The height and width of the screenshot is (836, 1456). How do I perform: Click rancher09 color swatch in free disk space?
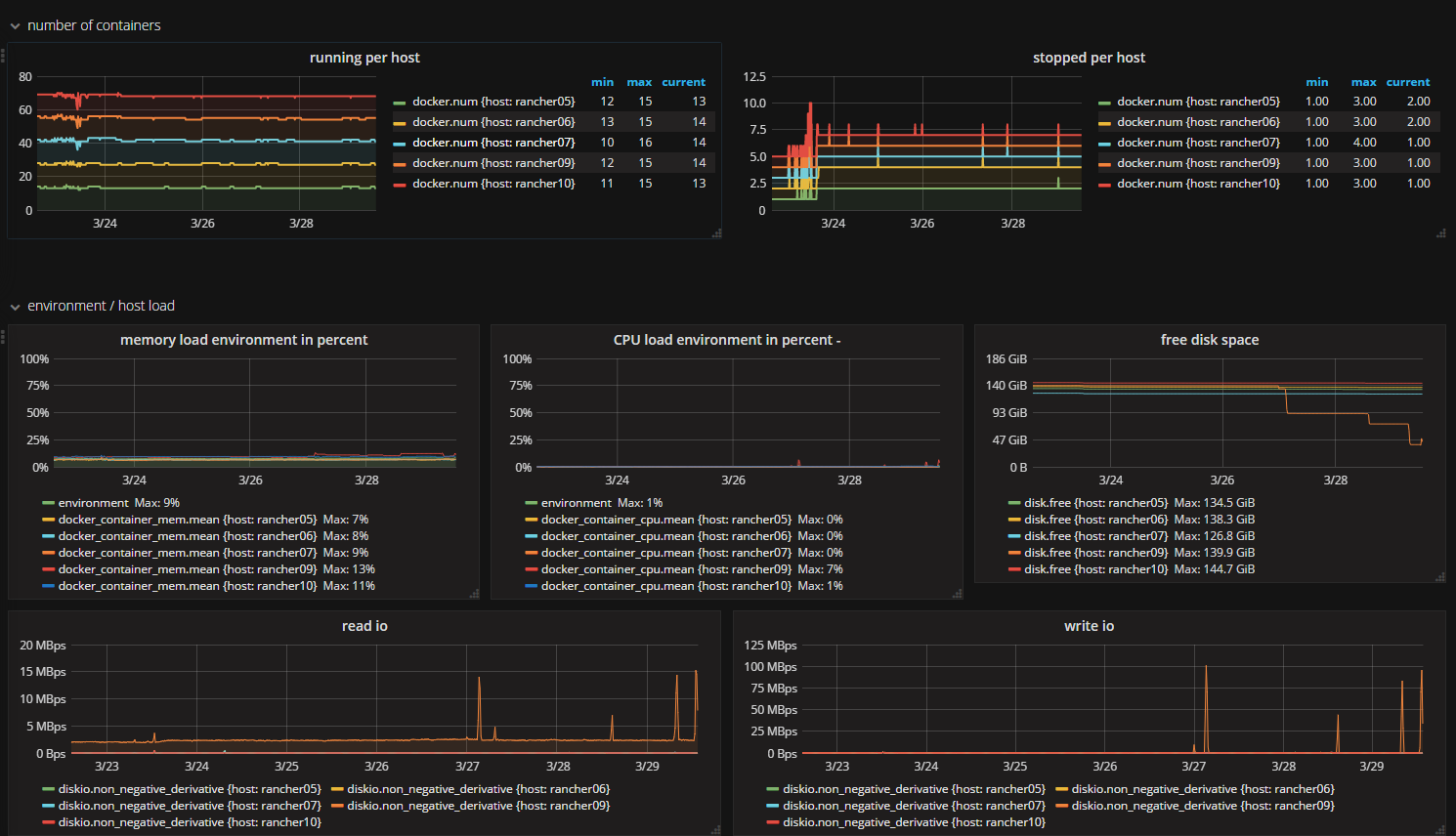pos(1014,553)
